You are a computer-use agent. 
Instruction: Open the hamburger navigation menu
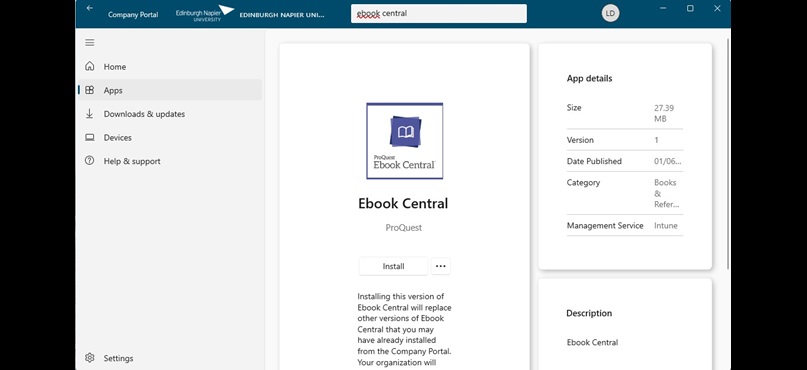coord(90,43)
